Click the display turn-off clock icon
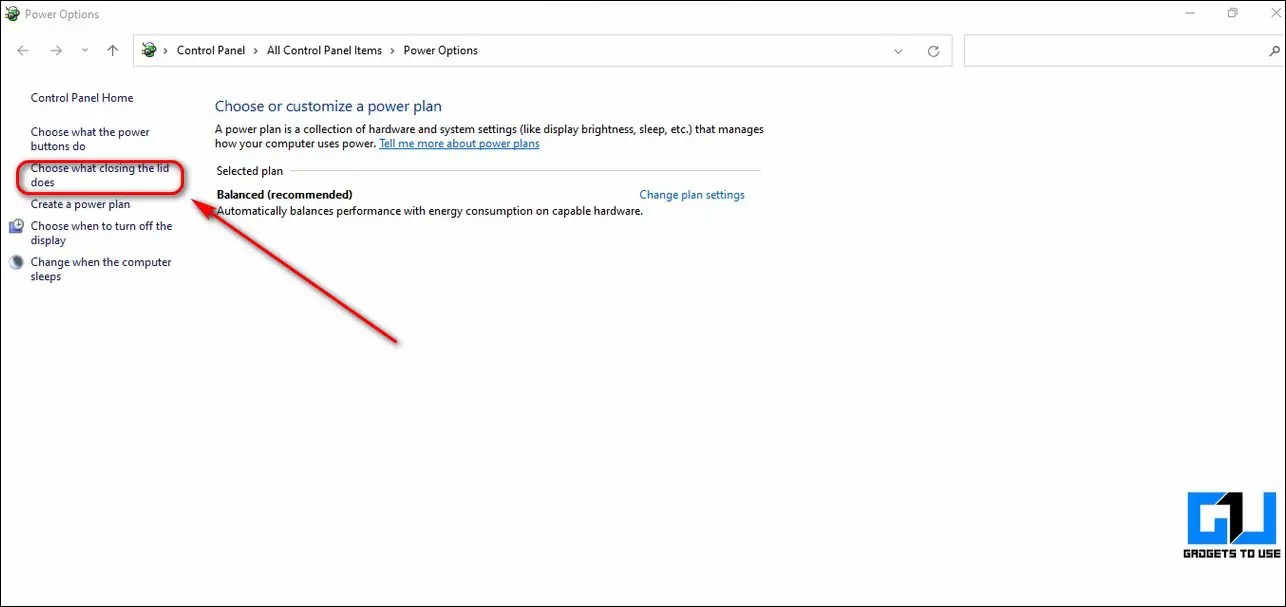The height and width of the screenshot is (607, 1286). pos(16,227)
